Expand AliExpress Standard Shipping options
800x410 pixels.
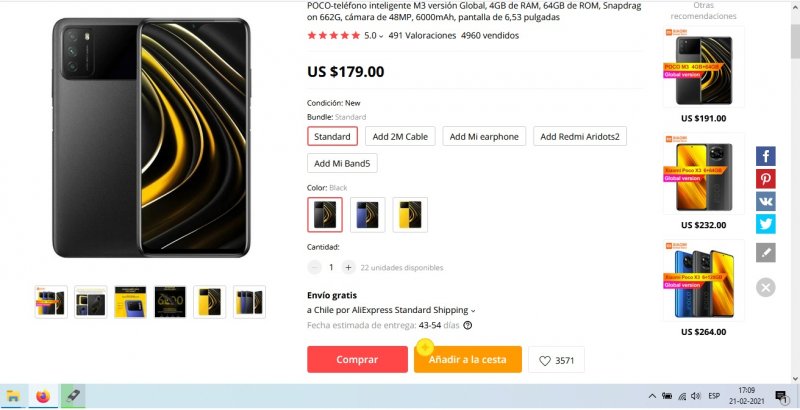pos(472,311)
